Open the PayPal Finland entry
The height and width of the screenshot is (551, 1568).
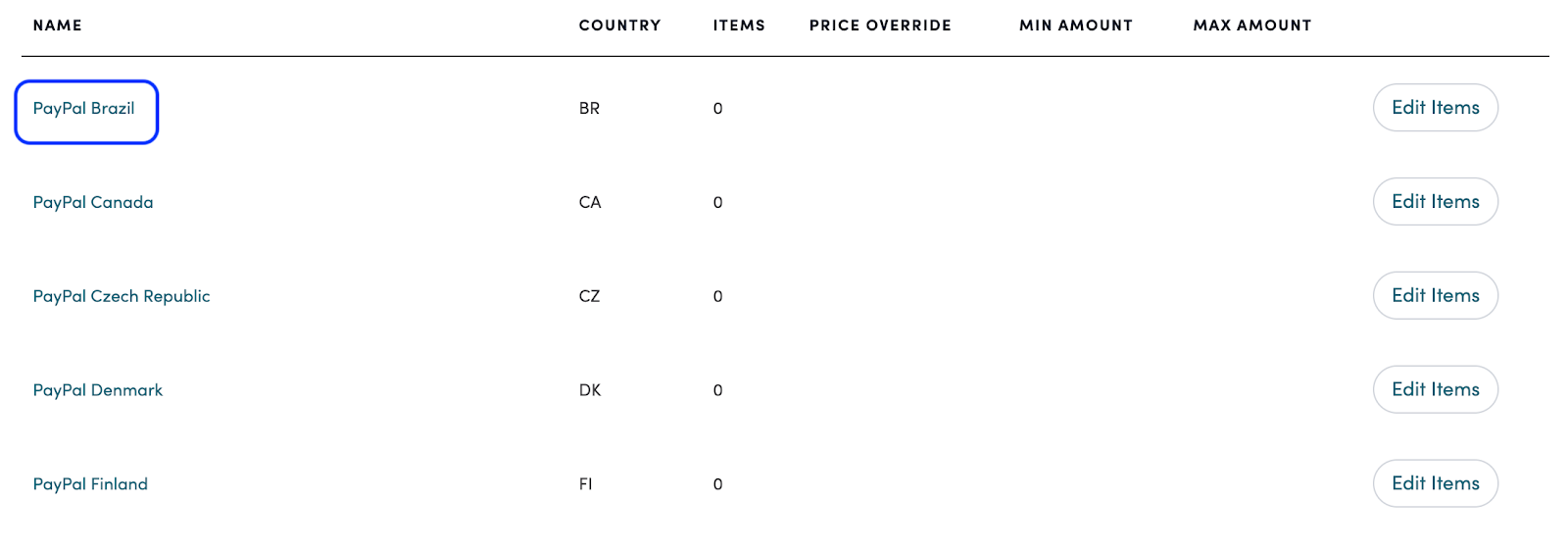[x=90, y=484]
